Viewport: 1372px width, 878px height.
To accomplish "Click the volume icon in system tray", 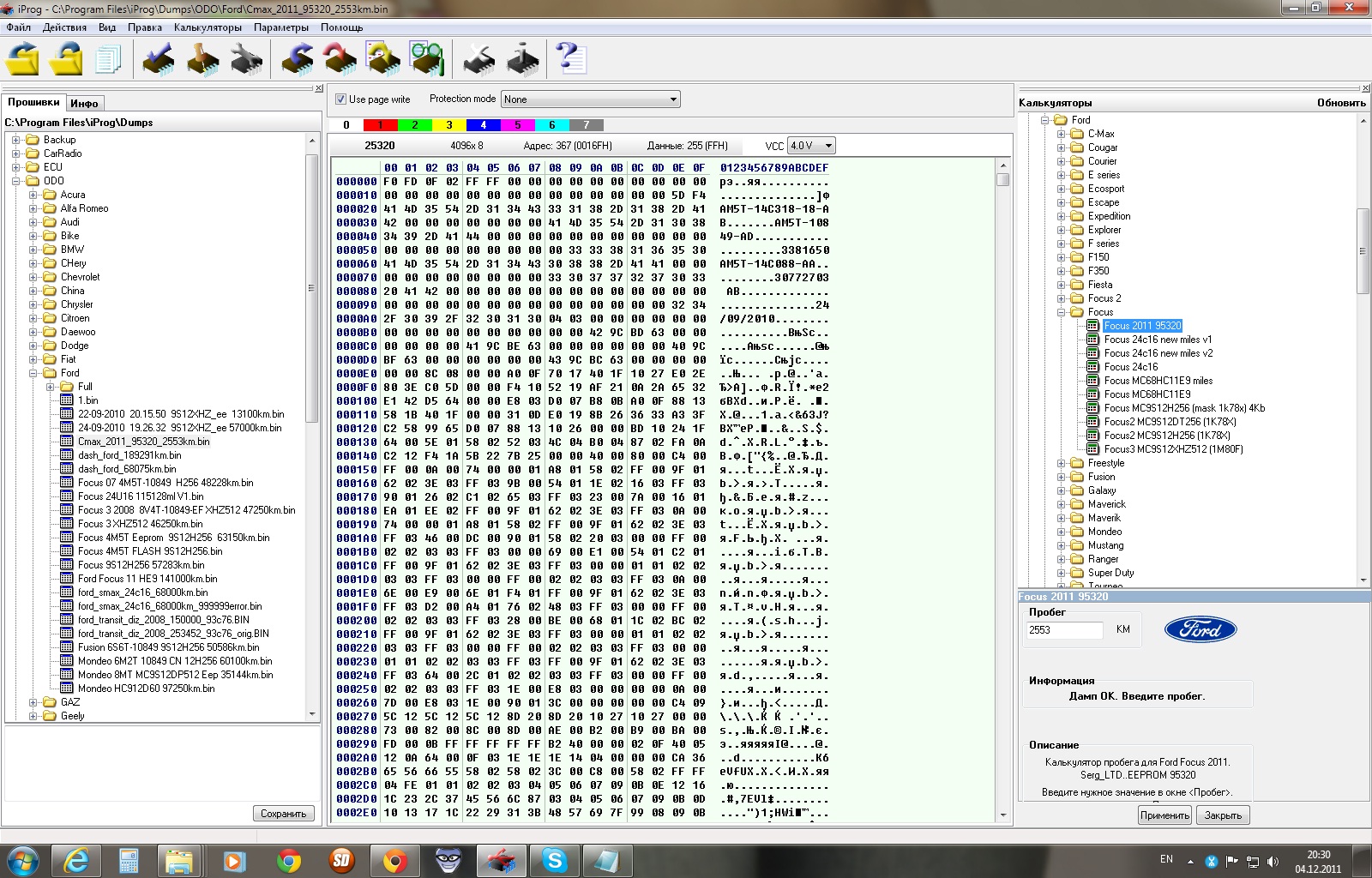I will (x=1273, y=861).
